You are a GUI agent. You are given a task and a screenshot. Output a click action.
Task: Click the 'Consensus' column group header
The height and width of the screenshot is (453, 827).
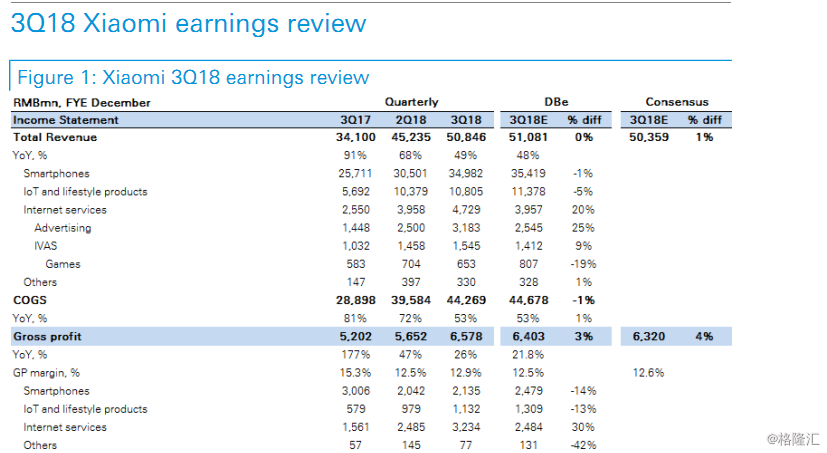click(x=677, y=102)
